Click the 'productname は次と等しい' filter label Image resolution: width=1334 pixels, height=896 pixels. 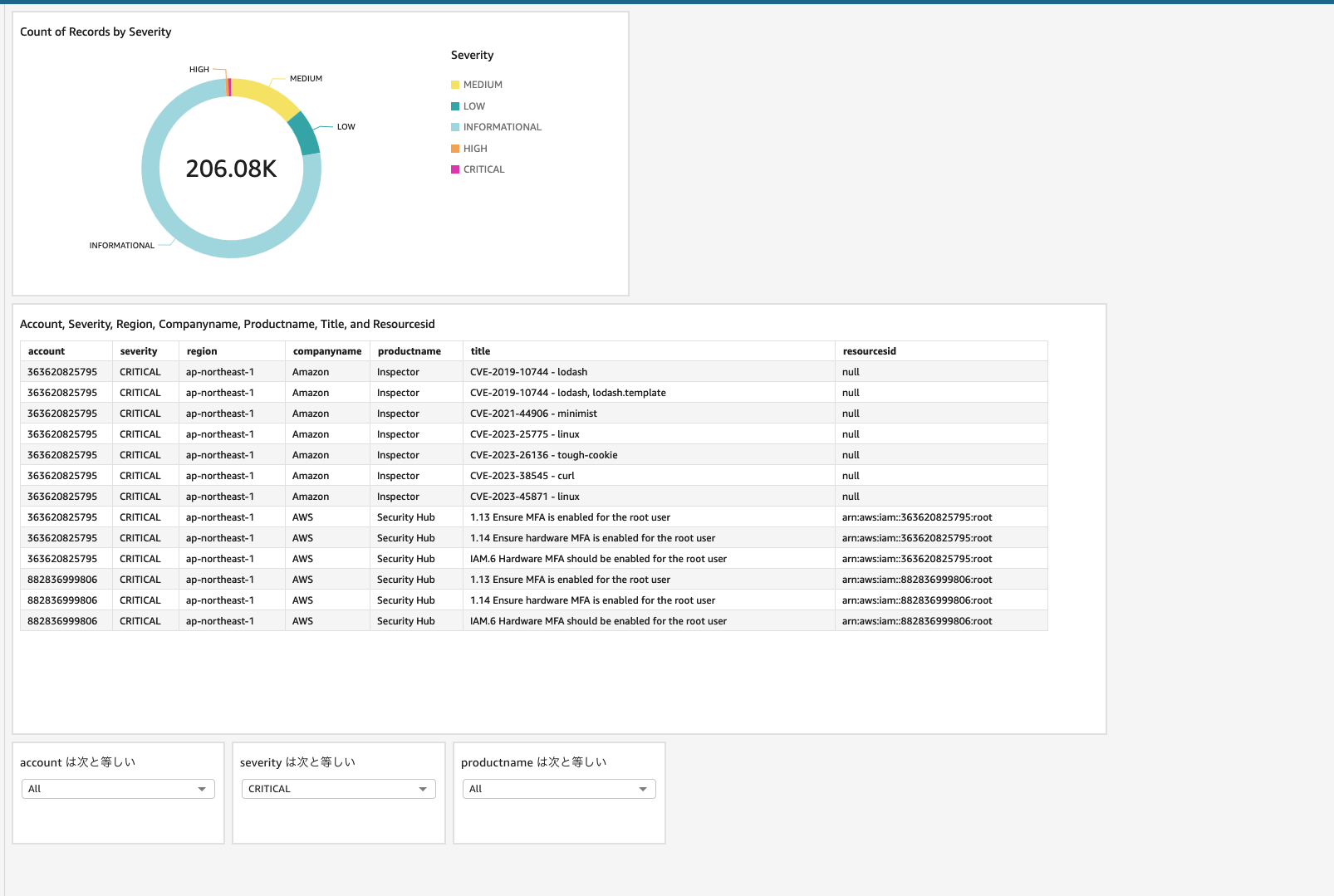534,762
